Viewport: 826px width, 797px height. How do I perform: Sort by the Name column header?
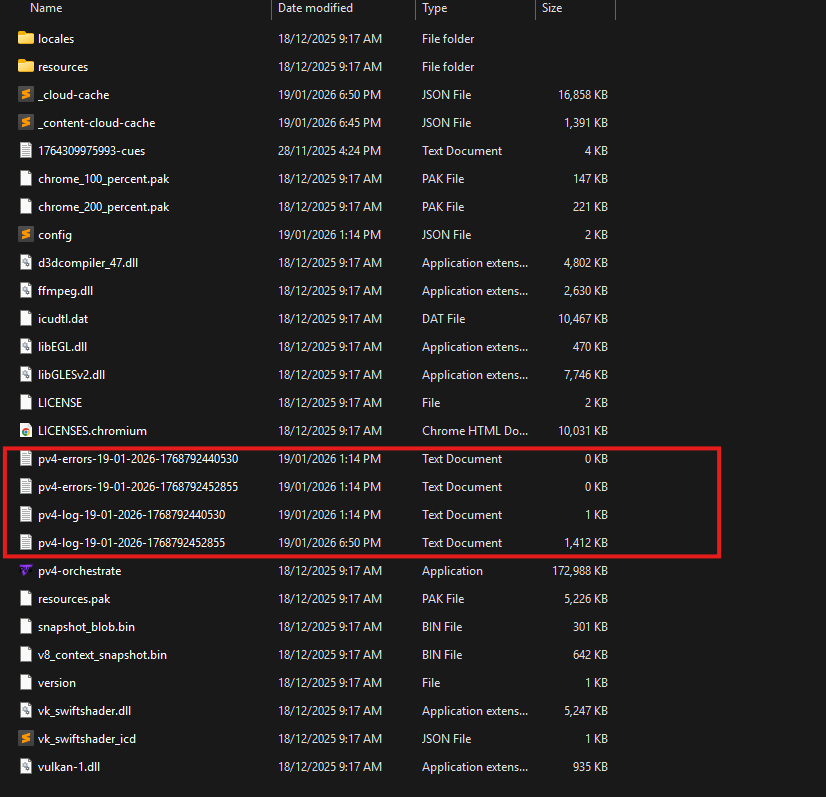point(46,8)
